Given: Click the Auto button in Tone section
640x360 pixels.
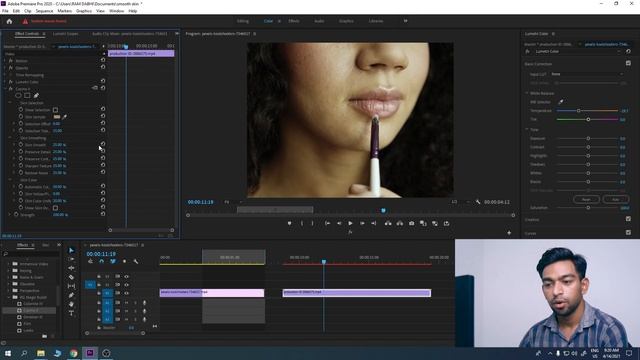Looking at the screenshot, I should [x=615, y=199].
